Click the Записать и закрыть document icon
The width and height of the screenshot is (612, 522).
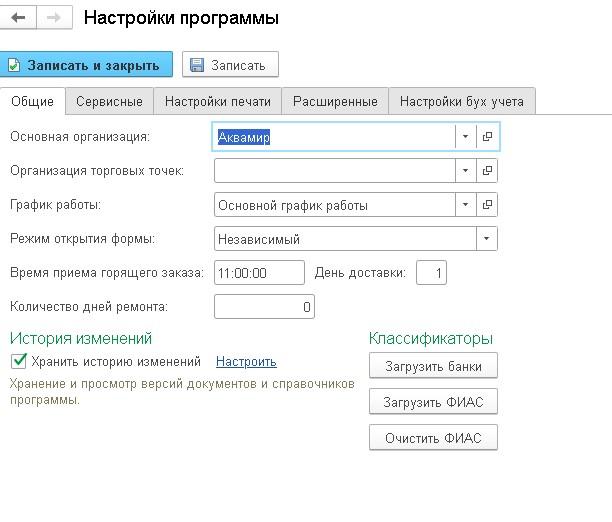point(14,65)
